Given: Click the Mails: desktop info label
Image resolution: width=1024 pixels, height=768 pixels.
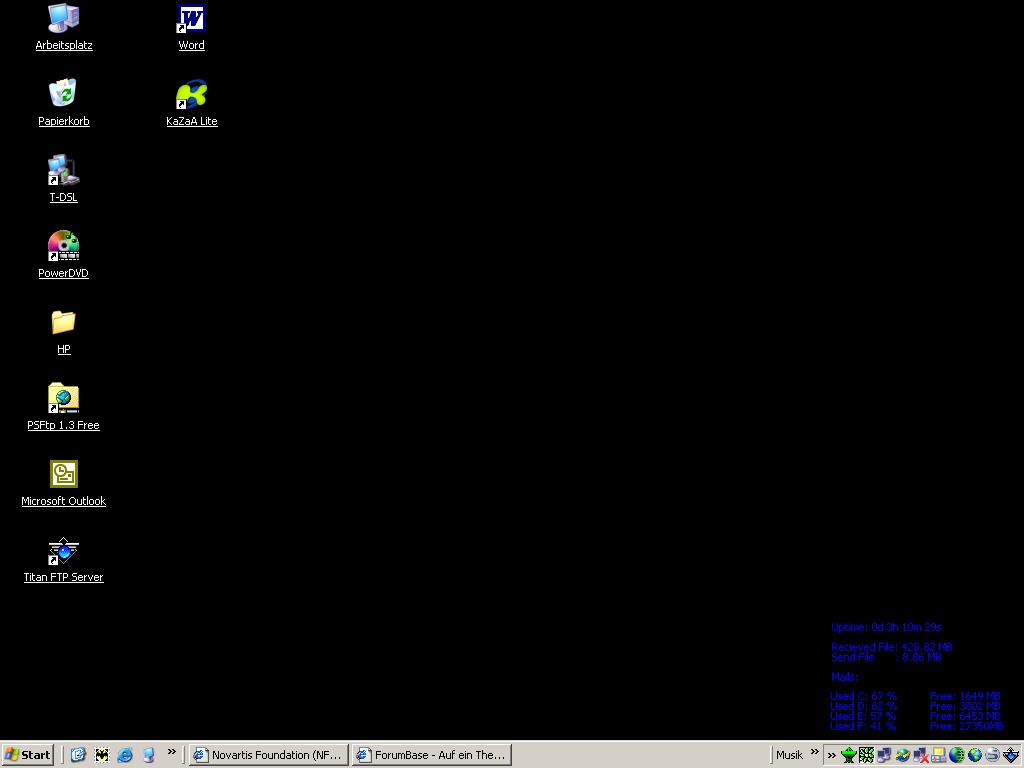Looking at the screenshot, I should coord(844,677).
